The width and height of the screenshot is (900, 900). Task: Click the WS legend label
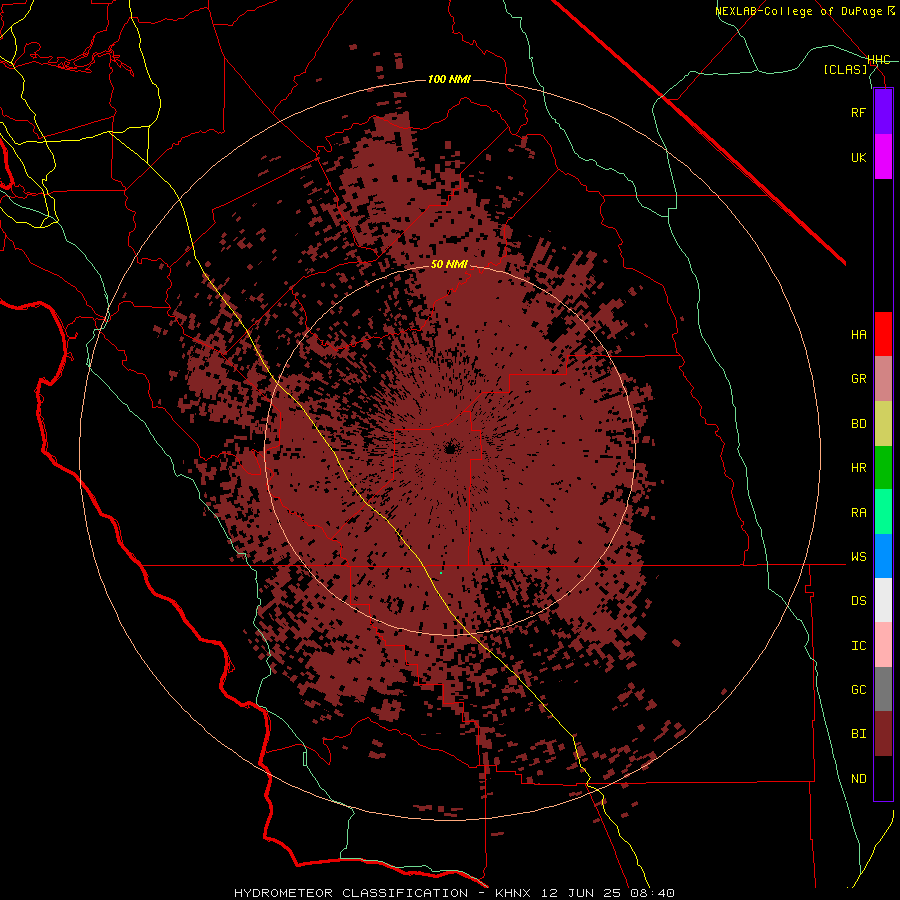[858, 556]
